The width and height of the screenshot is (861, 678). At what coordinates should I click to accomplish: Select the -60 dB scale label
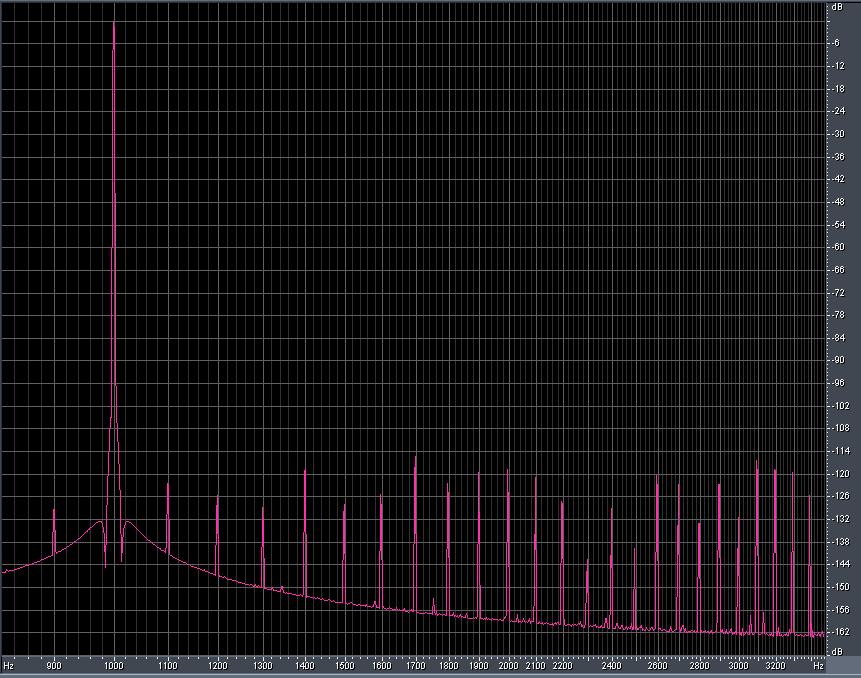838,247
